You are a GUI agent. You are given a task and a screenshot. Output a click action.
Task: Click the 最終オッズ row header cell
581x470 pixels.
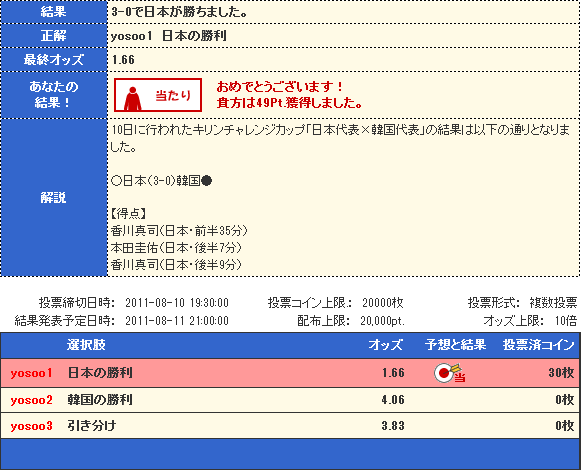point(54,60)
